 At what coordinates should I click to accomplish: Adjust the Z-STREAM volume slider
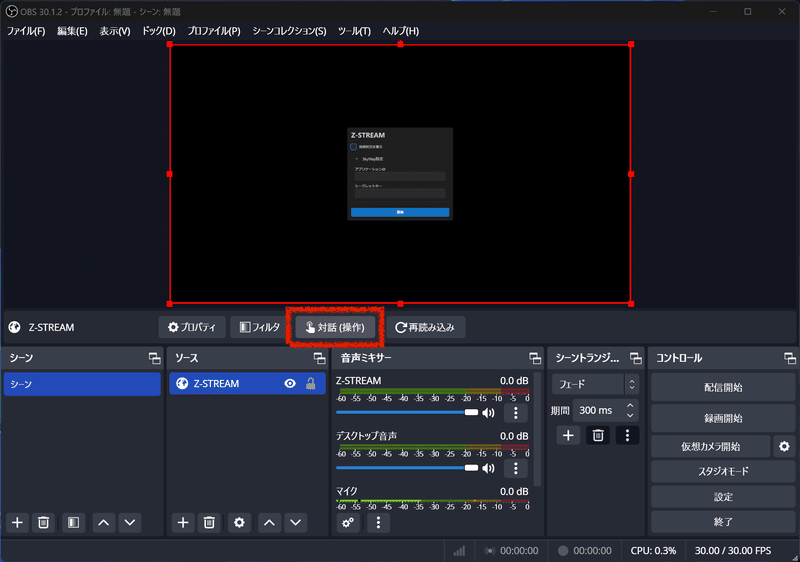click(x=407, y=412)
